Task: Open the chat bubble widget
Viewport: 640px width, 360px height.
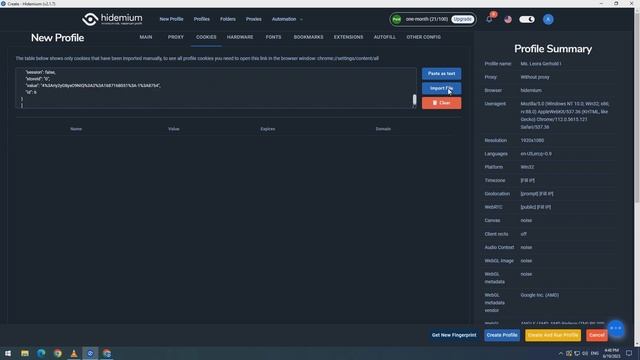Action: pyautogui.click(x=616, y=328)
